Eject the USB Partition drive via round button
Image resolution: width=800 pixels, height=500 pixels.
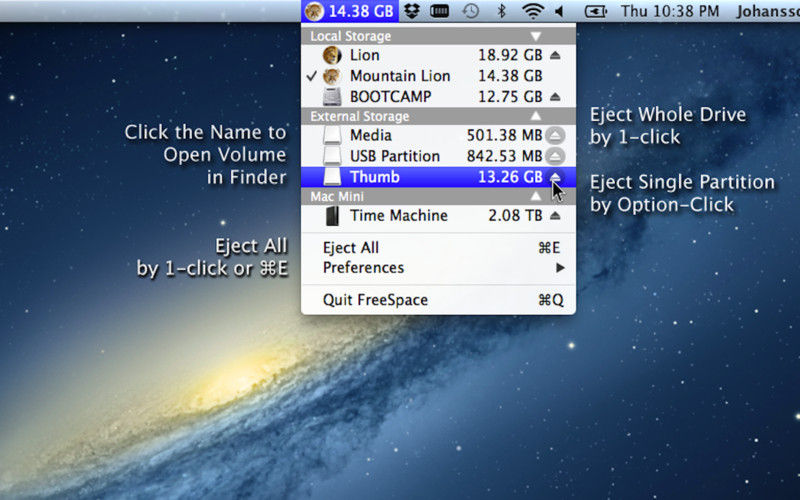[555, 156]
